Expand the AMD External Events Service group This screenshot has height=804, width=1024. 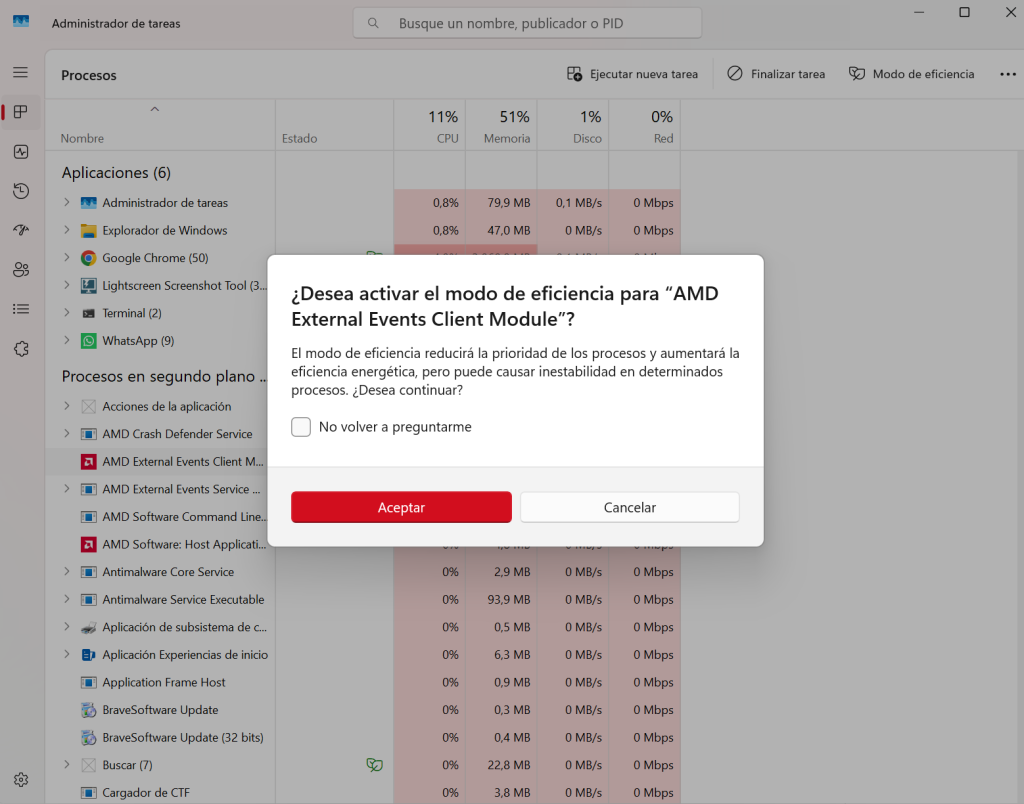[x=67, y=489]
